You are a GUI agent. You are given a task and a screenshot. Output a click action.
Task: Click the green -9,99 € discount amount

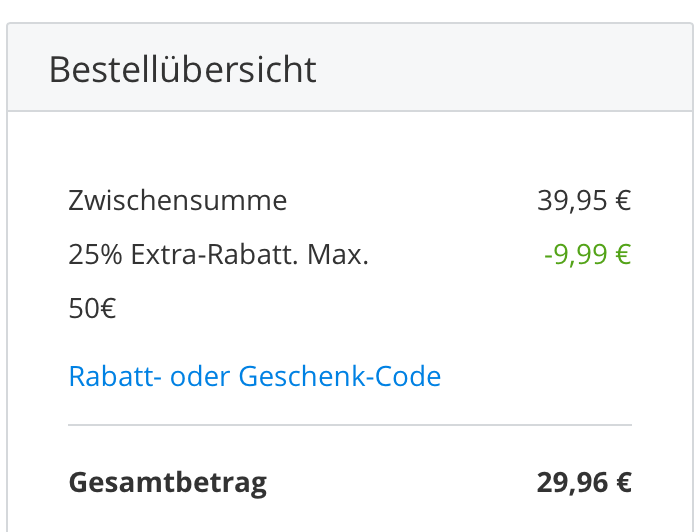587,255
